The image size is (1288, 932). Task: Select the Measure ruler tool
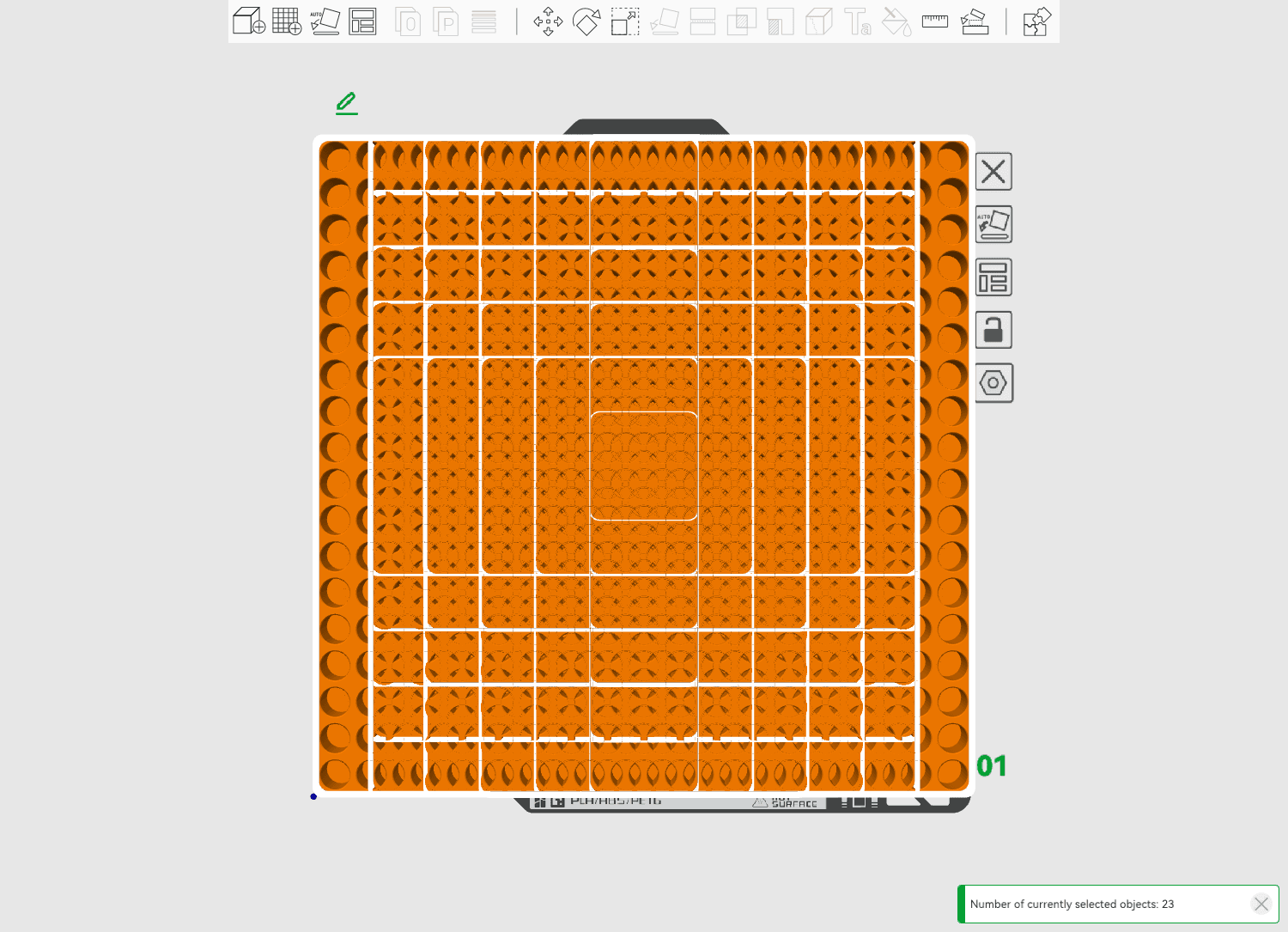point(935,21)
